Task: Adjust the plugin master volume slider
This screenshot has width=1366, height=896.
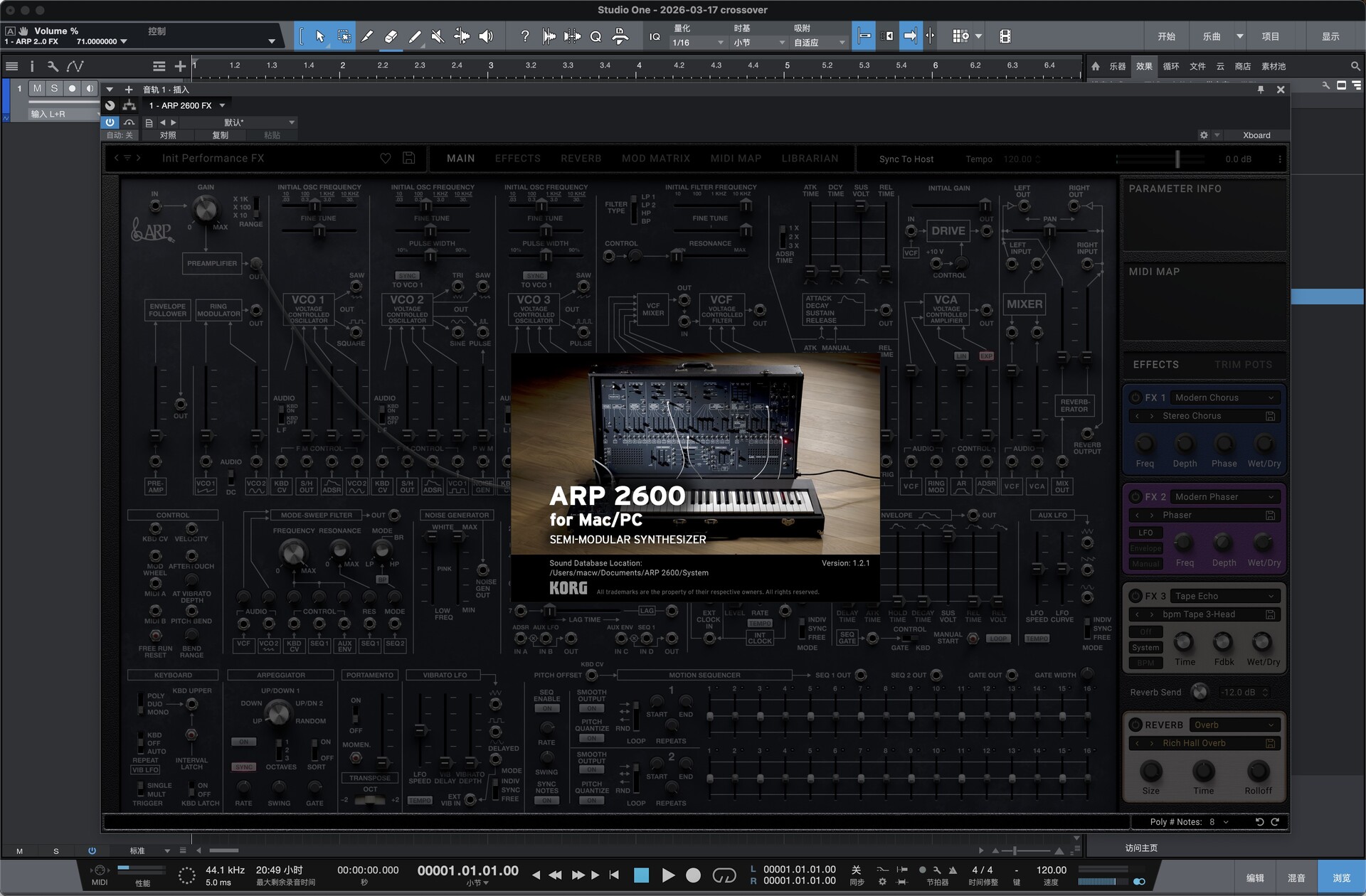Action: (1177, 159)
